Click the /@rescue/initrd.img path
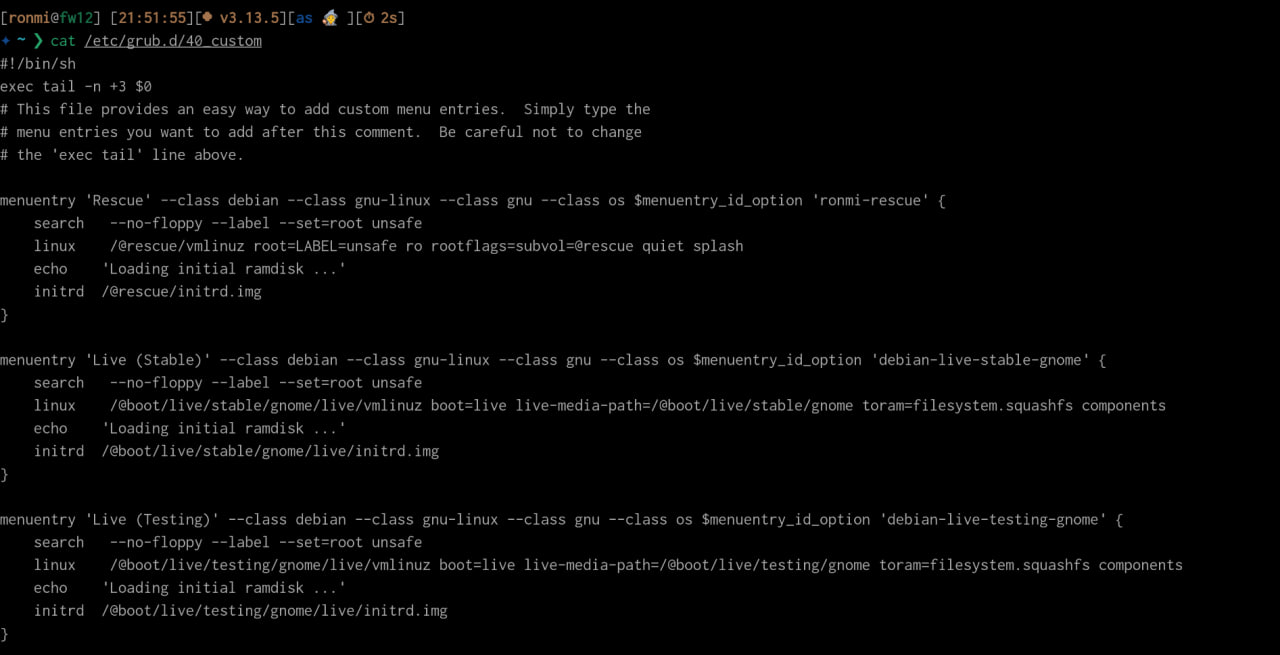The width and height of the screenshot is (1280, 655). (181, 291)
